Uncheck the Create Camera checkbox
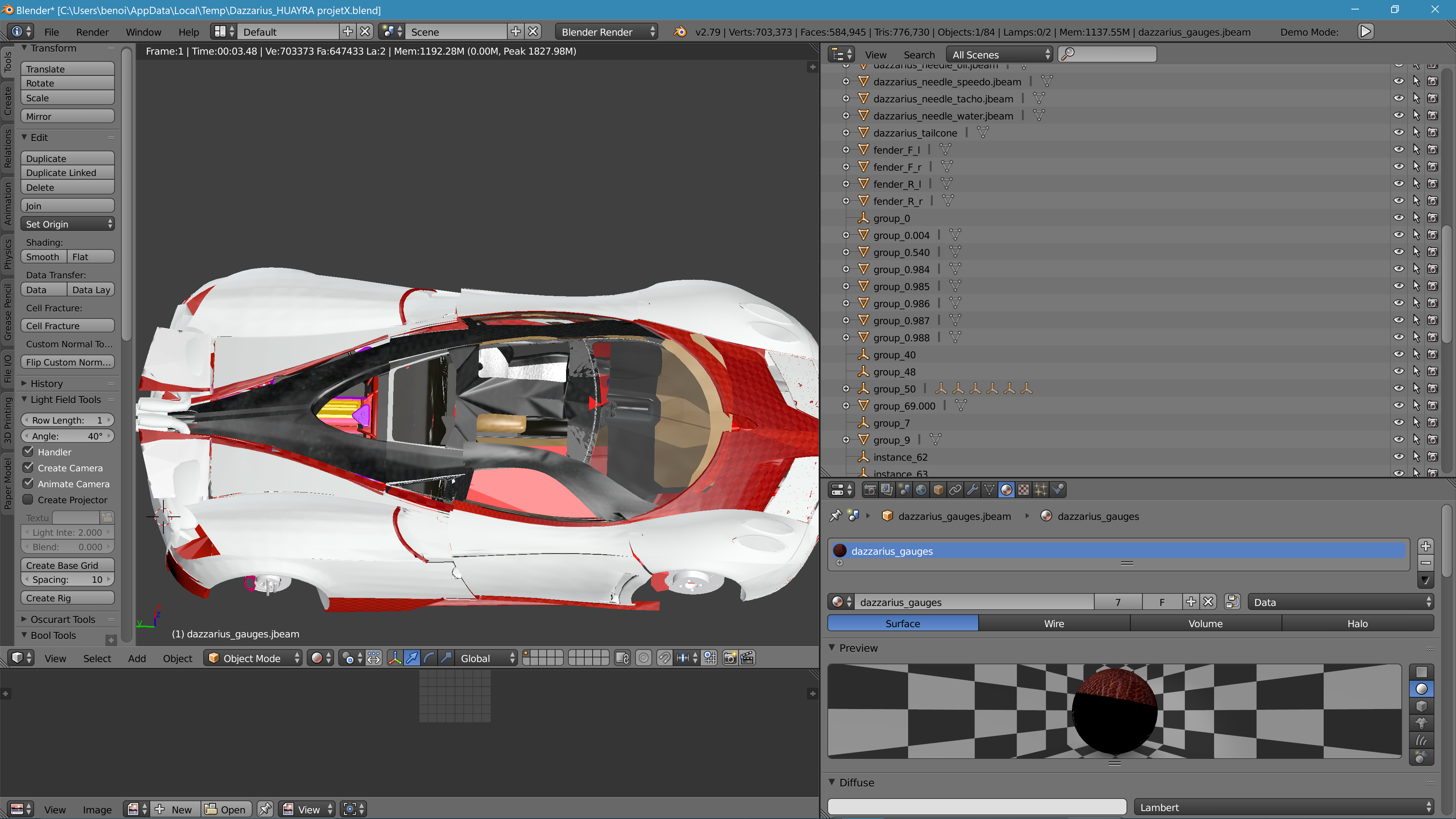Image resolution: width=1456 pixels, height=819 pixels. (28, 468)
